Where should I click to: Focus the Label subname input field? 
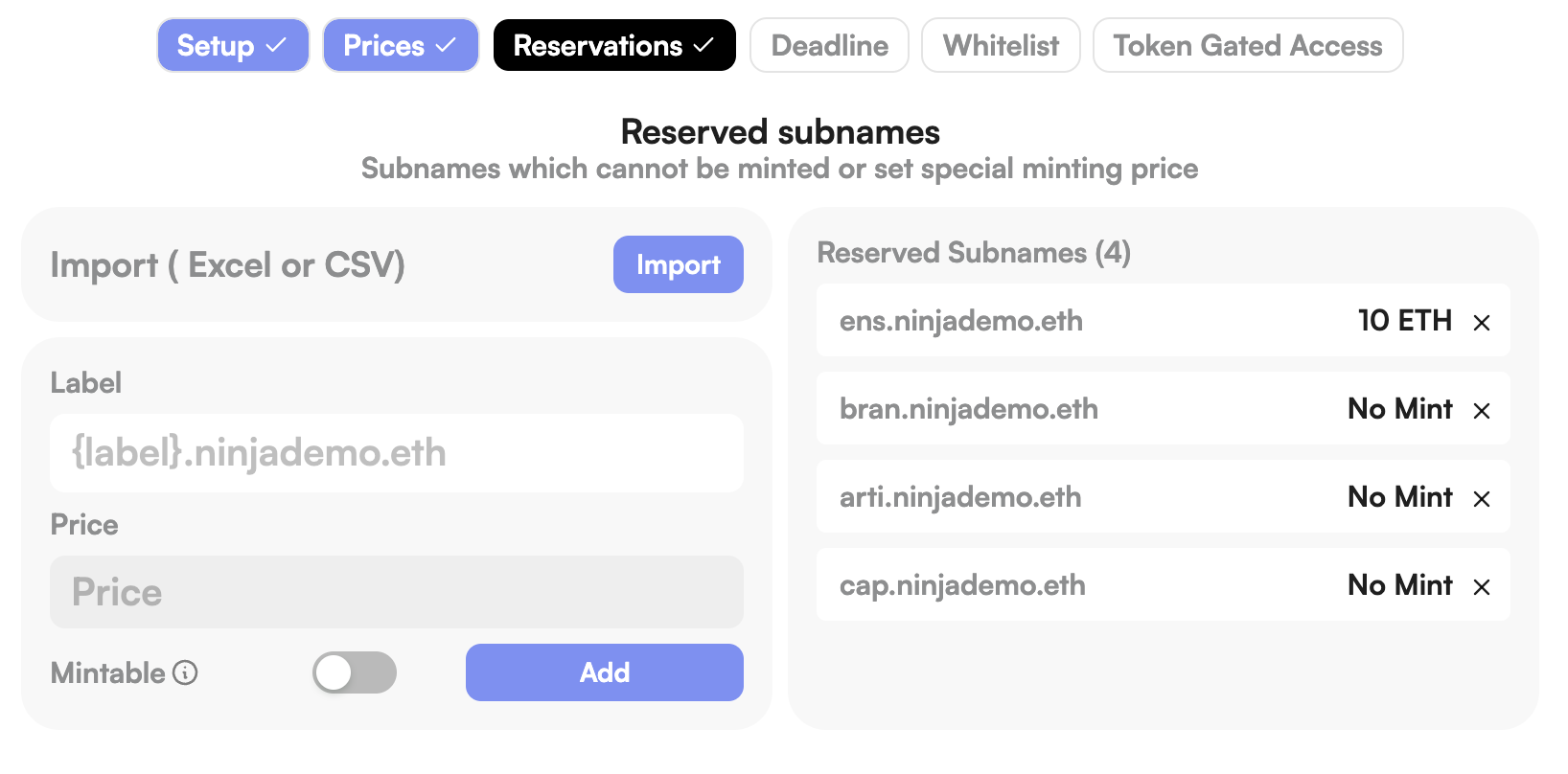coord(396,453)
